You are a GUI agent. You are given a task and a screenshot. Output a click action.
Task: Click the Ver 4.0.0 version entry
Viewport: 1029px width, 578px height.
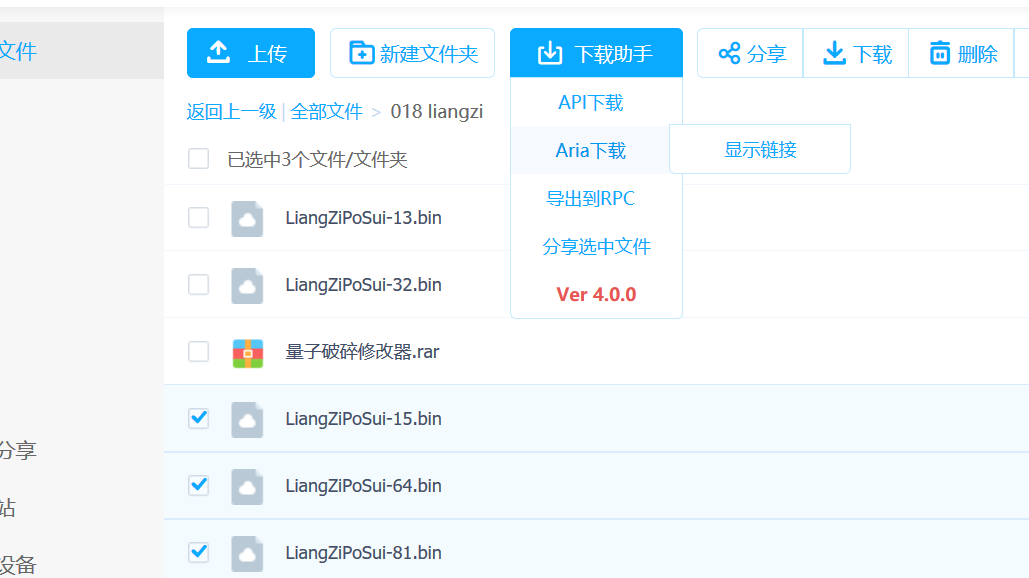point(596,294)
